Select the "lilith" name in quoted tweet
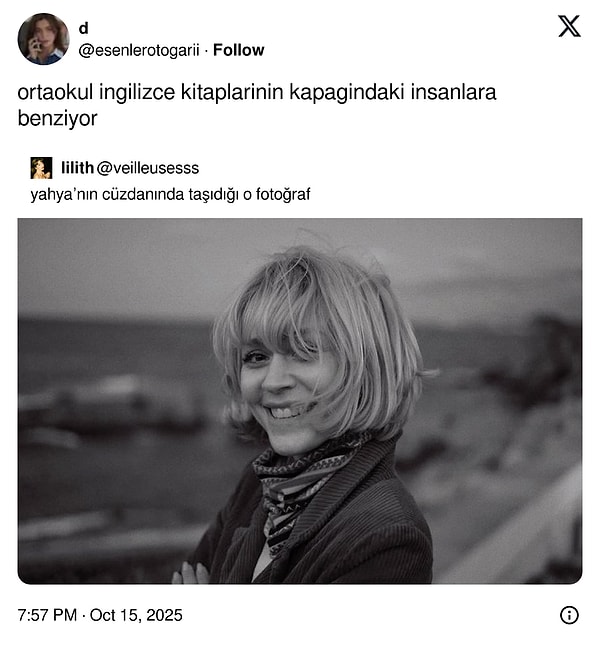 tap(77, 168)
